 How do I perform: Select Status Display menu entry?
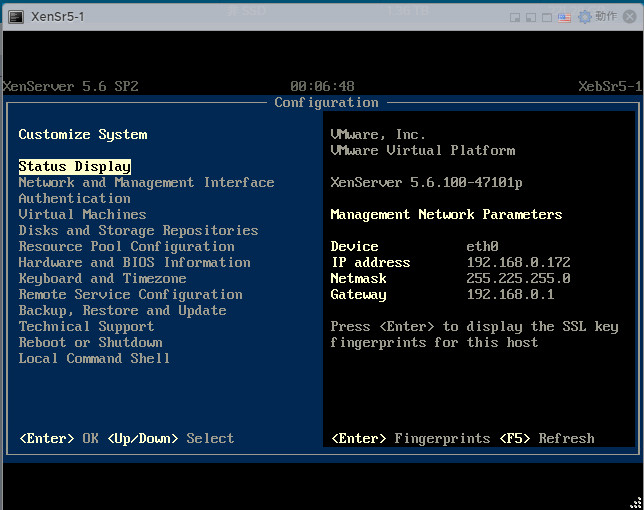point(75,166)
